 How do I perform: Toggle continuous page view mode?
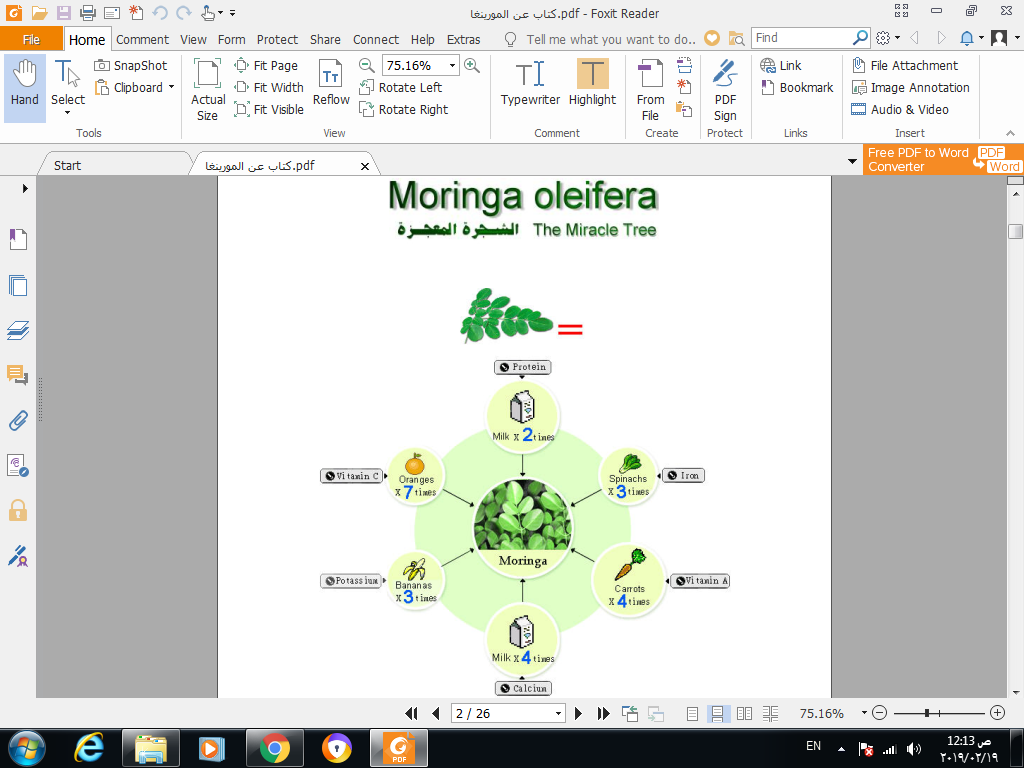(x=718, y=714)
